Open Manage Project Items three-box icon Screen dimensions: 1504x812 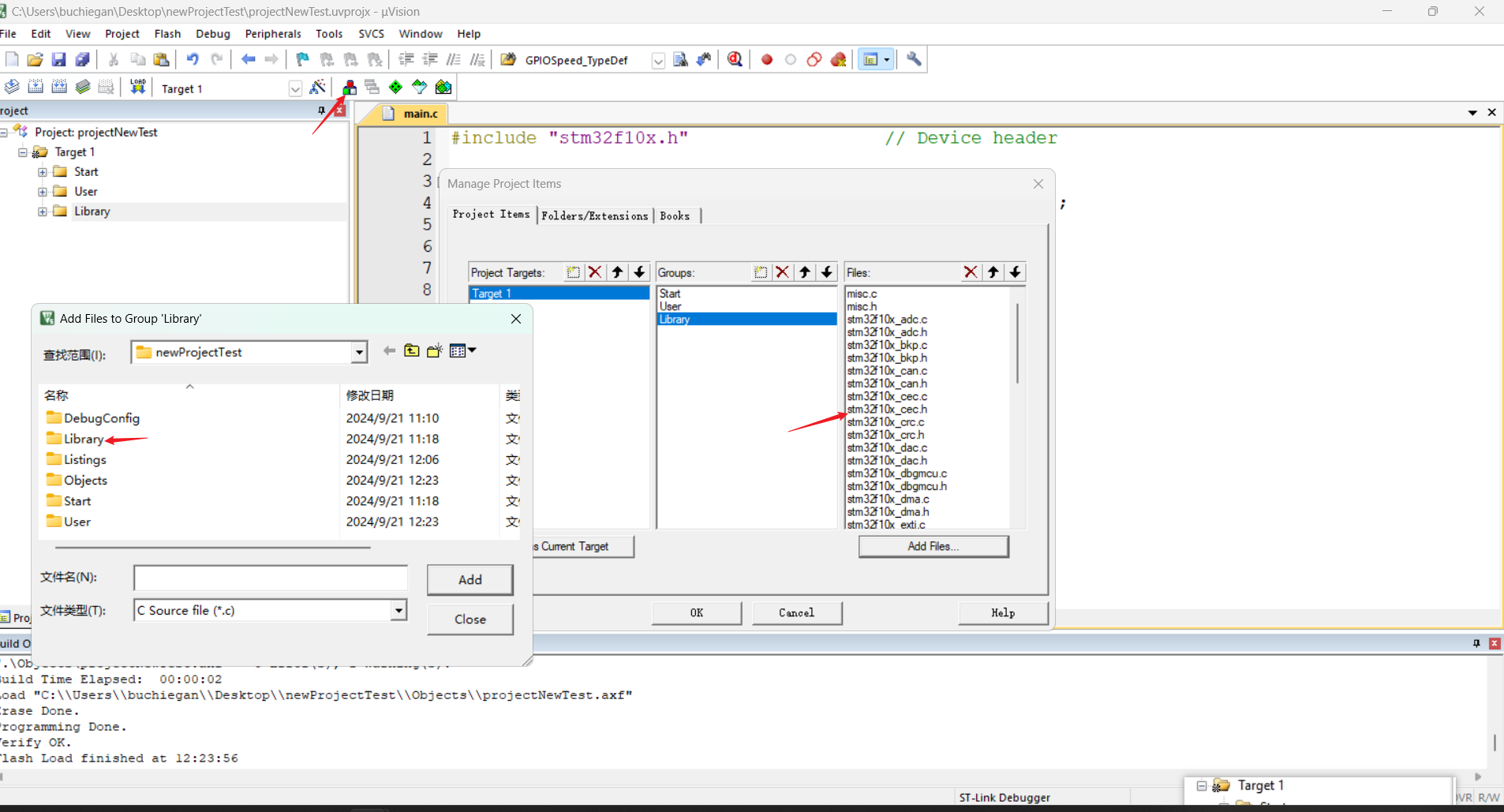click(x=350, y=87)
